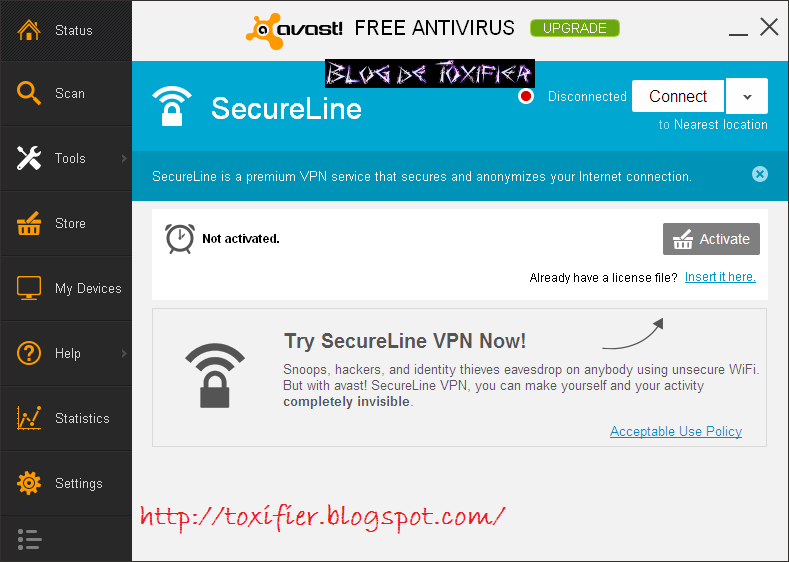Click the Scan magnifier icon
The width and height of the screenshot is (789, 562).
coord(29,93)
